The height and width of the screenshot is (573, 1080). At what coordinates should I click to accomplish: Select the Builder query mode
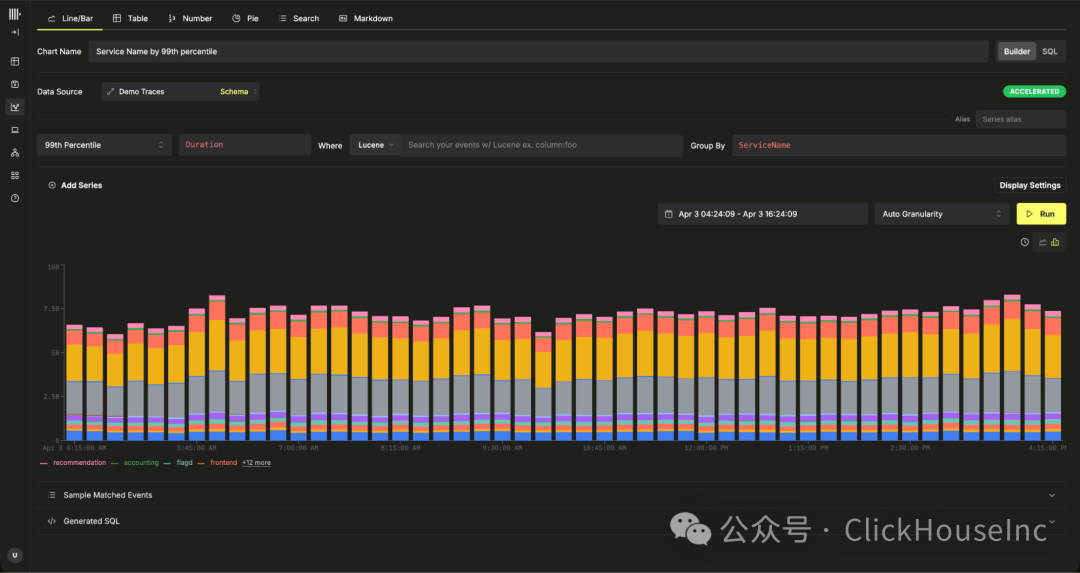(x=1017, y=52)
